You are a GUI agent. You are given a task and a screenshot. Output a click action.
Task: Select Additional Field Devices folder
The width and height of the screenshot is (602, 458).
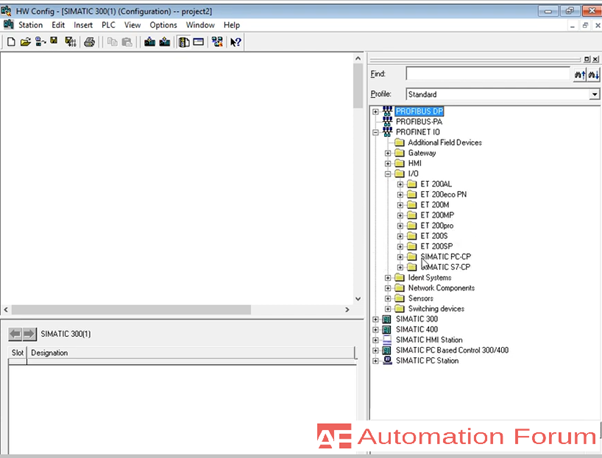click(445, 142)
